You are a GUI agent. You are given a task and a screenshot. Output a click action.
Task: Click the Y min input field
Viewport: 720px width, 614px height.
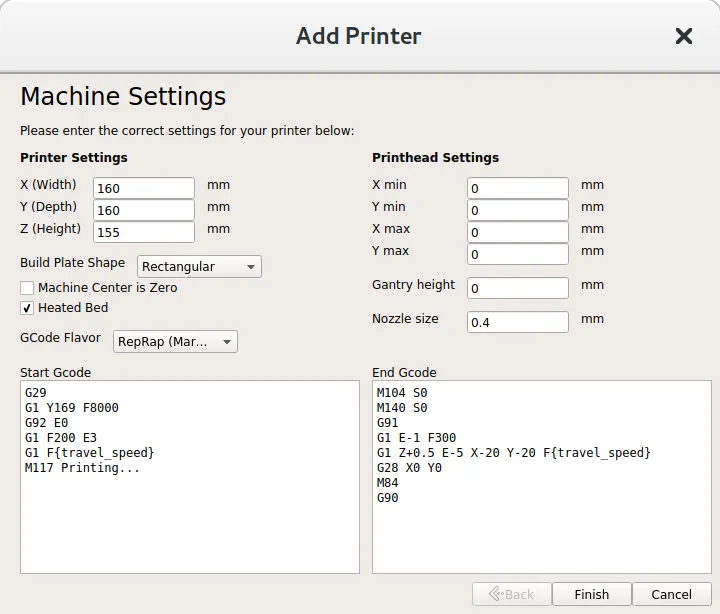coord(518,210)
